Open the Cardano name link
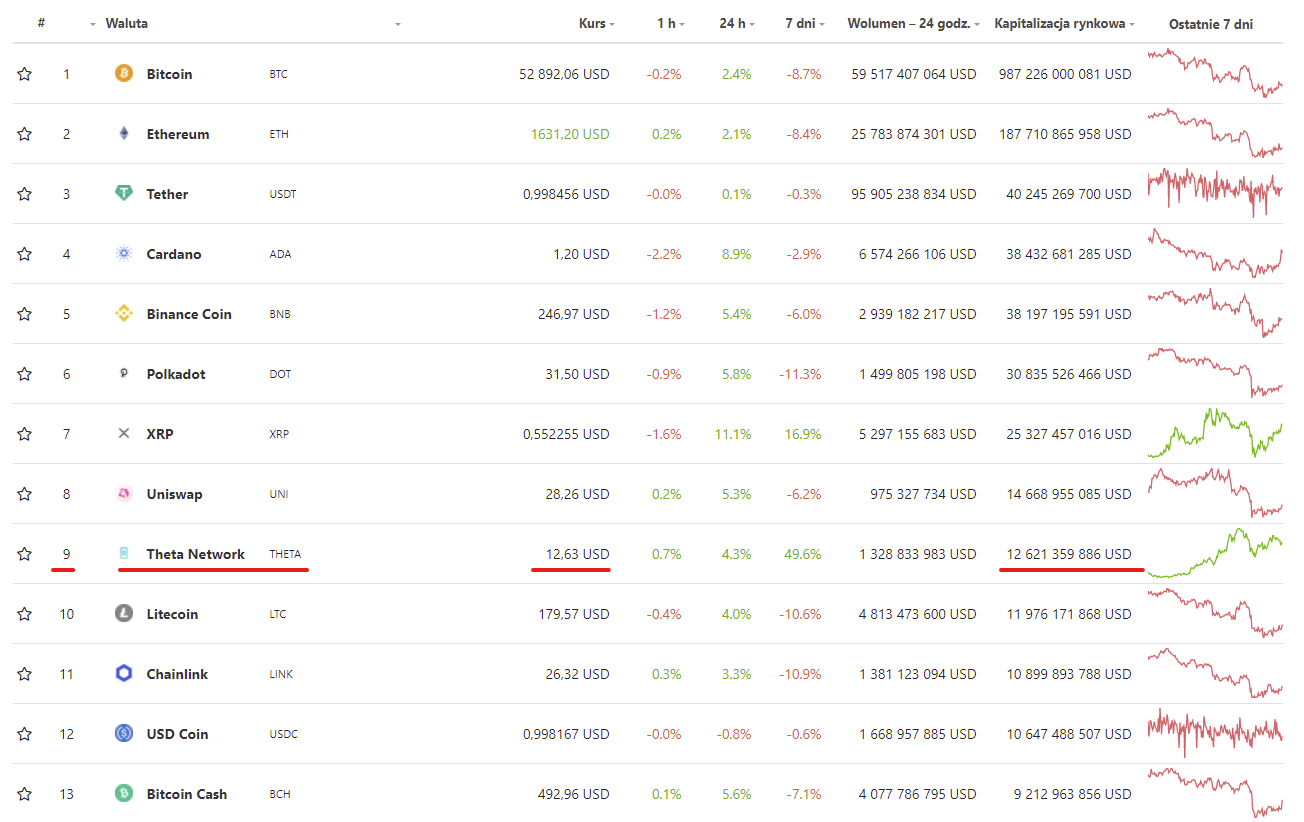 coord(174,254)
